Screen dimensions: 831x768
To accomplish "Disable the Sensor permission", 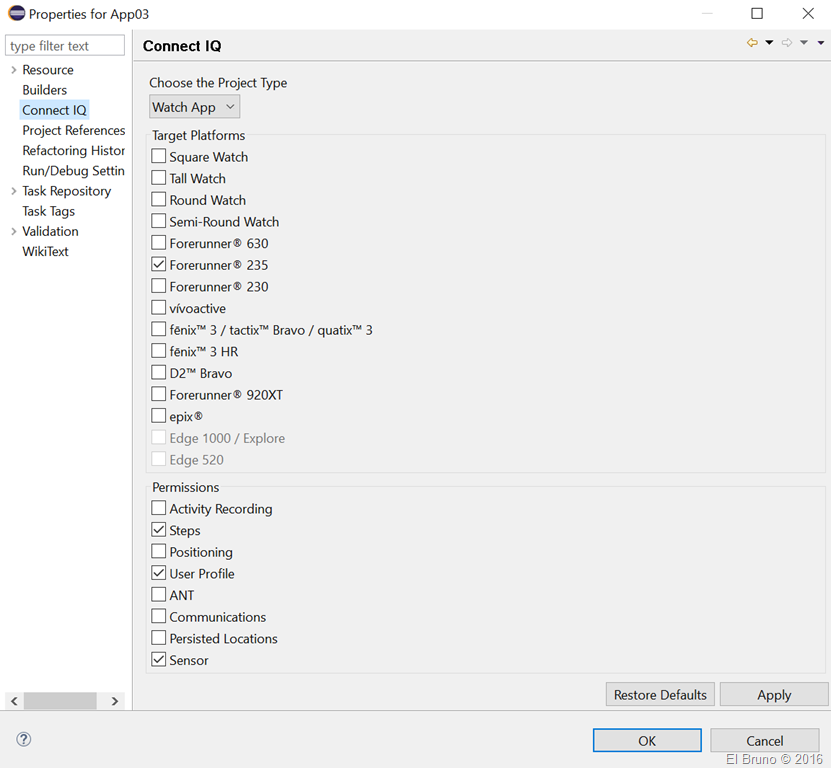I will (159, 660).
